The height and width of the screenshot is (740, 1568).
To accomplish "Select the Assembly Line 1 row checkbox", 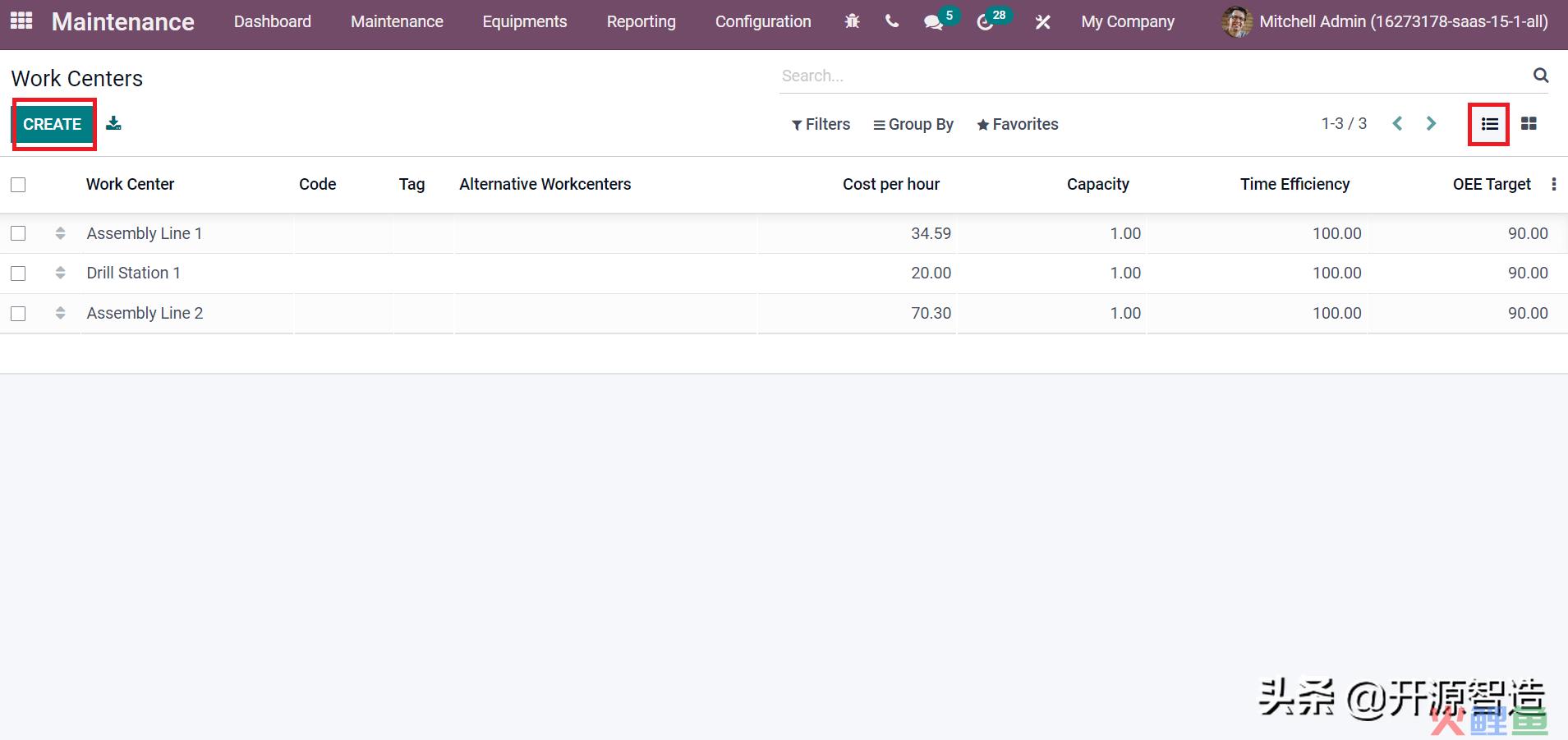I will (x=18, y=233).
